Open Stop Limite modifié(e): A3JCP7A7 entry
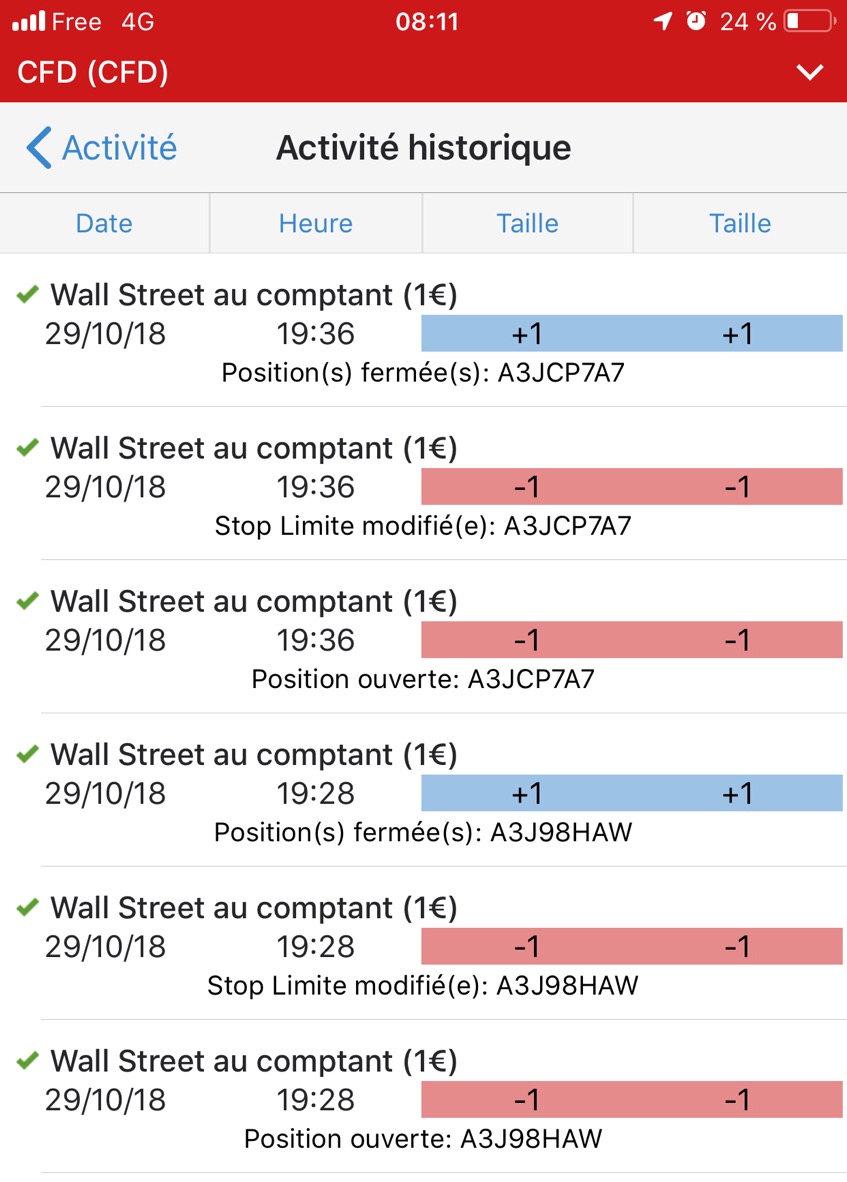Viewport: 847px width, 1182px height. point(423,526)
